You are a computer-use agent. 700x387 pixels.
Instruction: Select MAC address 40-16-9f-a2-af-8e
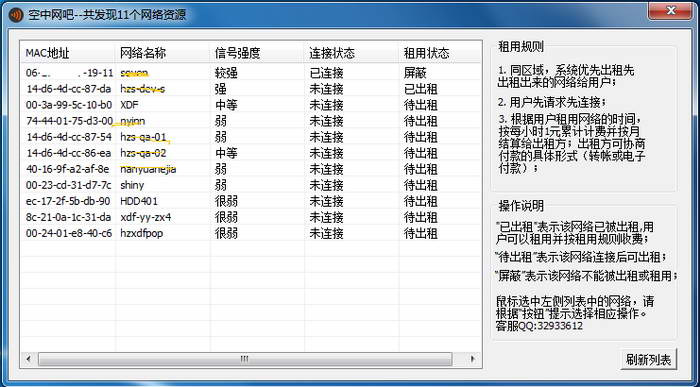tap(67, 169)
